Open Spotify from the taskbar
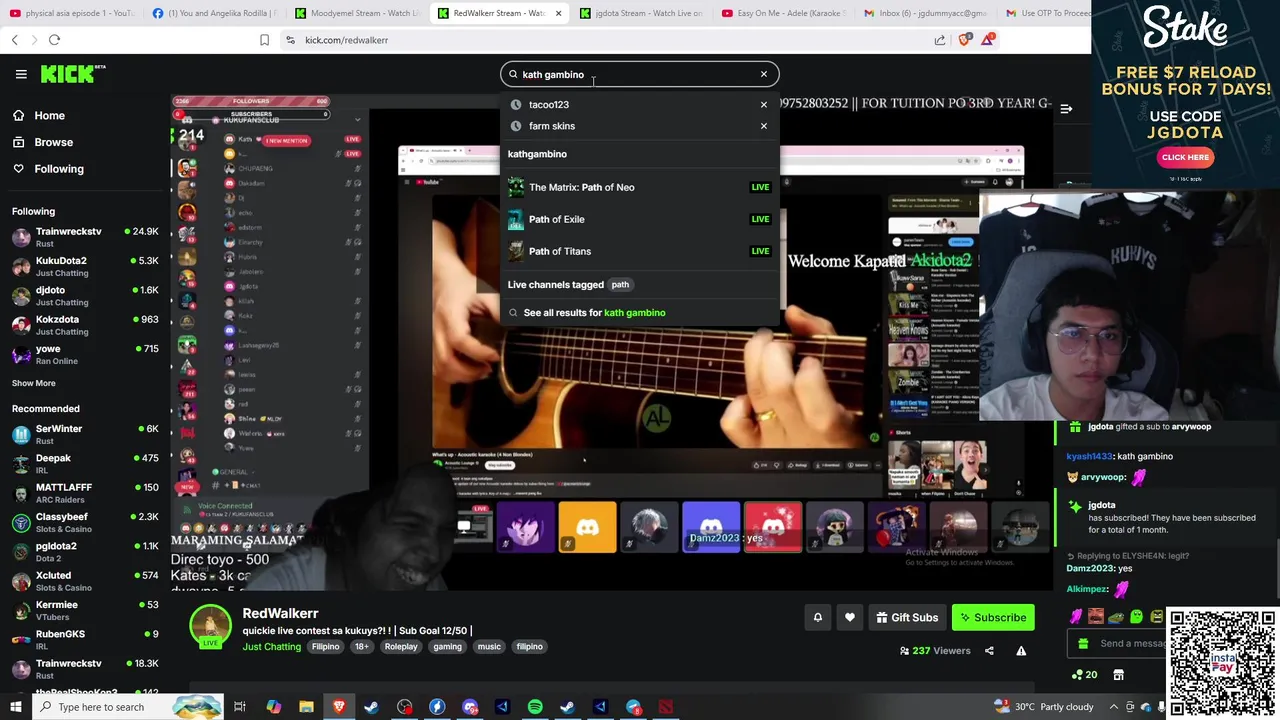Viewport: 1280px width, 720px height. 535,707
